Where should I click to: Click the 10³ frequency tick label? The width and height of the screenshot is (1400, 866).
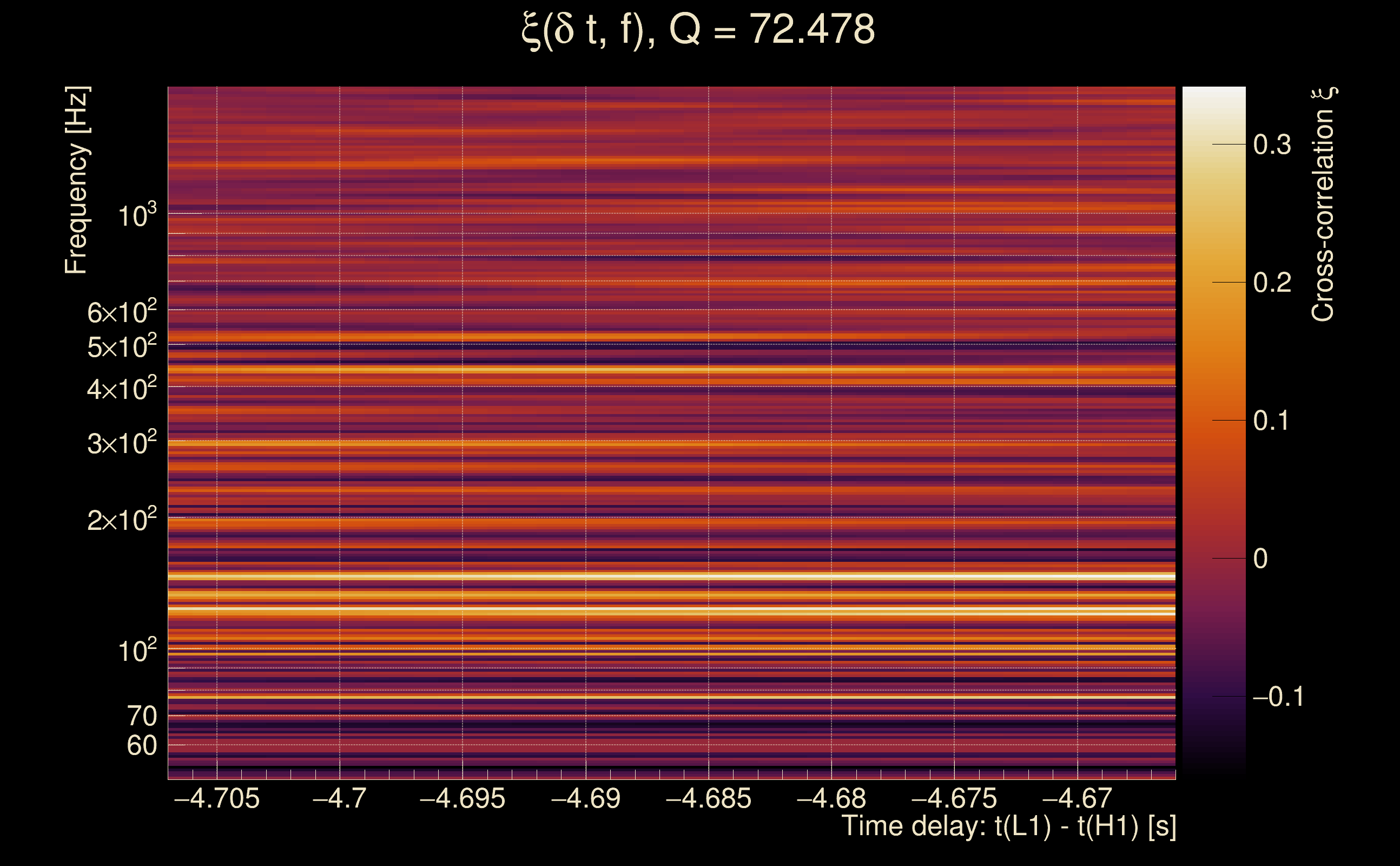pyautogui.click(x=137, y=215)
